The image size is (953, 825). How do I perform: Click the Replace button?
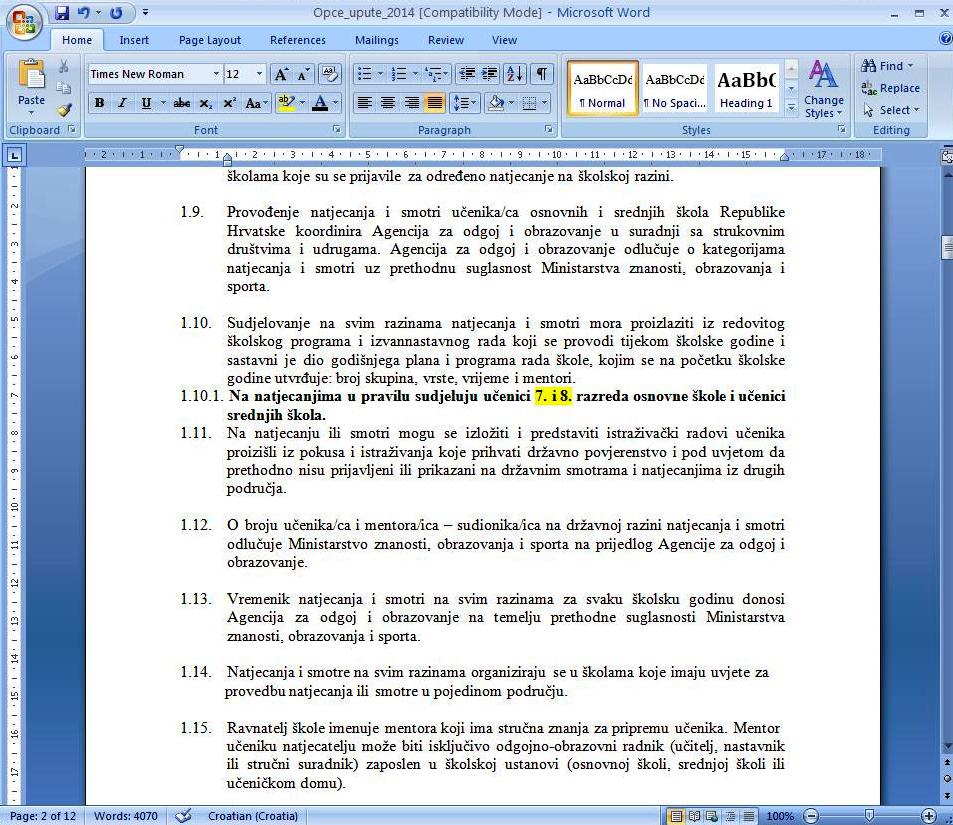(x=891, y=88)
